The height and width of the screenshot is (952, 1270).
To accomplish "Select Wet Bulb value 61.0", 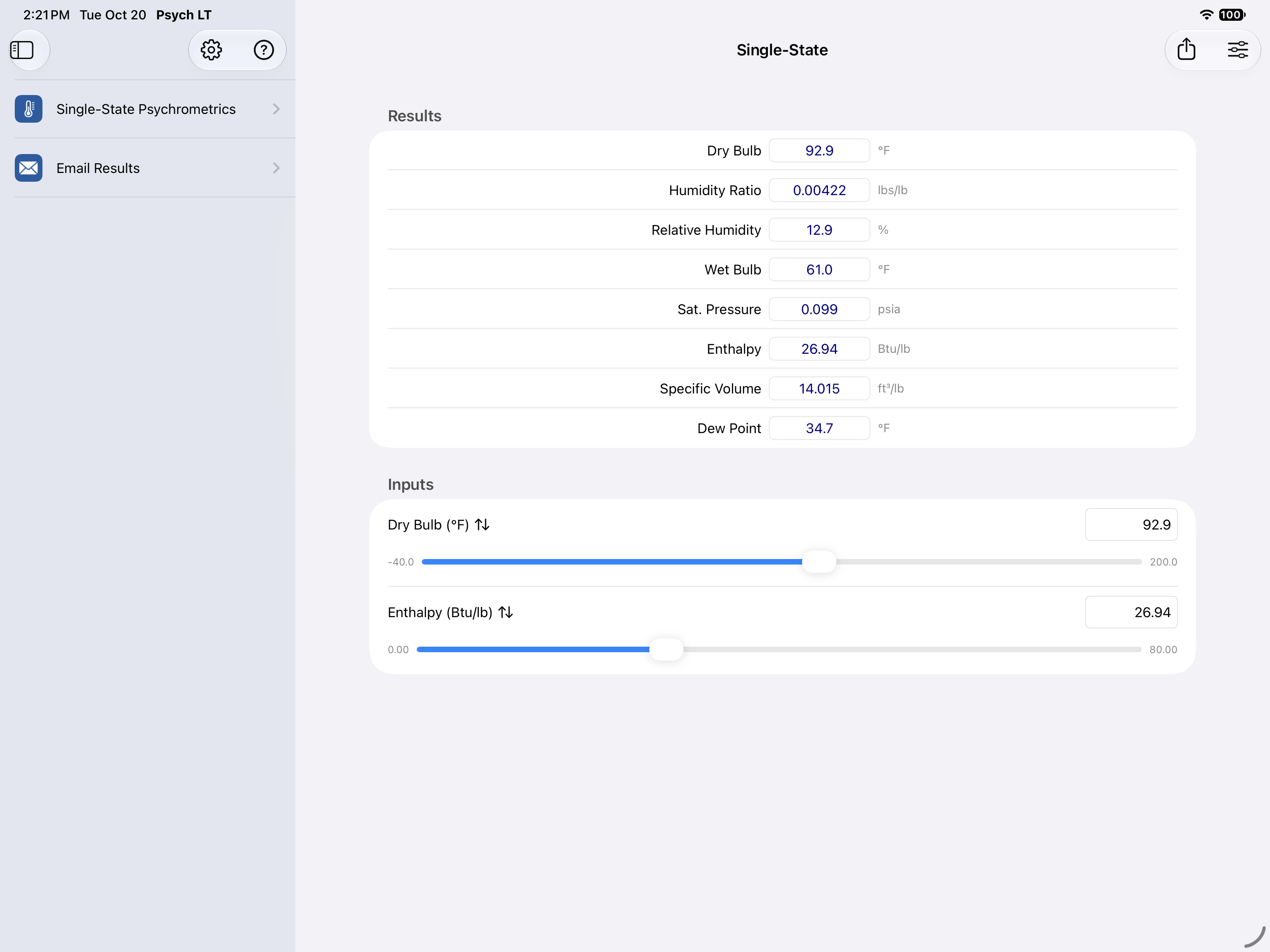I will 819,269.
